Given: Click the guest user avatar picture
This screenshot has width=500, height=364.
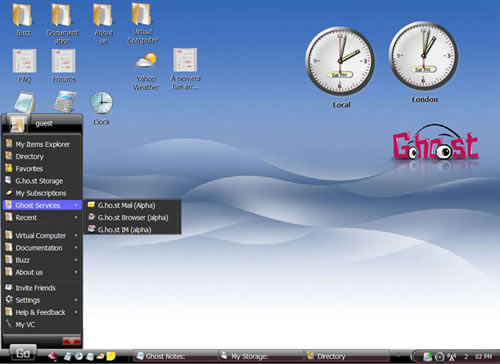Looking at the screenshot, I should coord(17,124).
